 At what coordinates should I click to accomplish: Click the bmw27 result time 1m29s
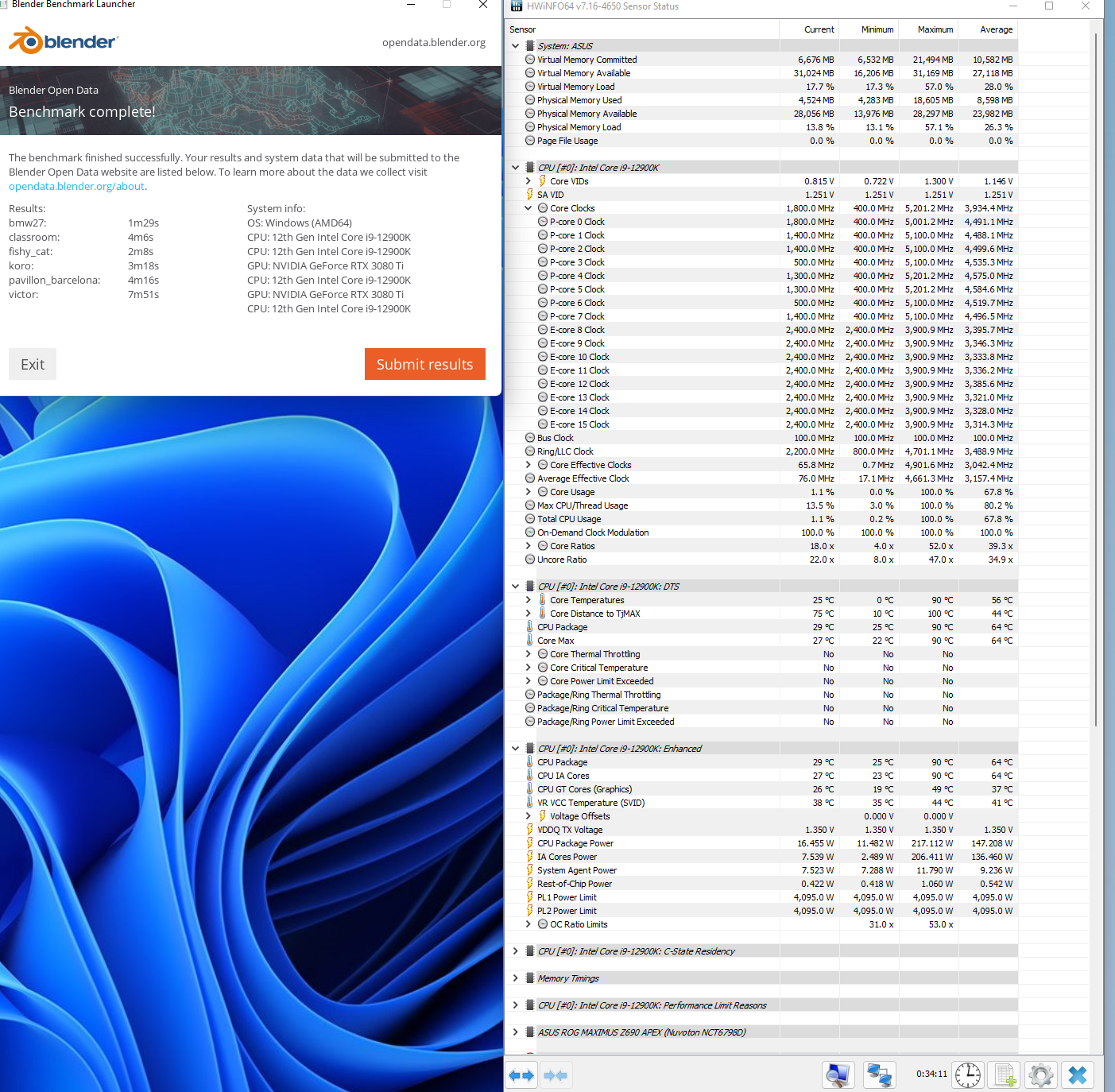(143, 223)
